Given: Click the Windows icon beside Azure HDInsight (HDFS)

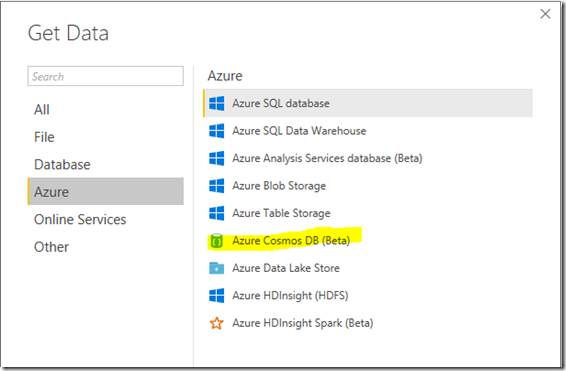Looking at the screenshot, I should click(217, 295).
